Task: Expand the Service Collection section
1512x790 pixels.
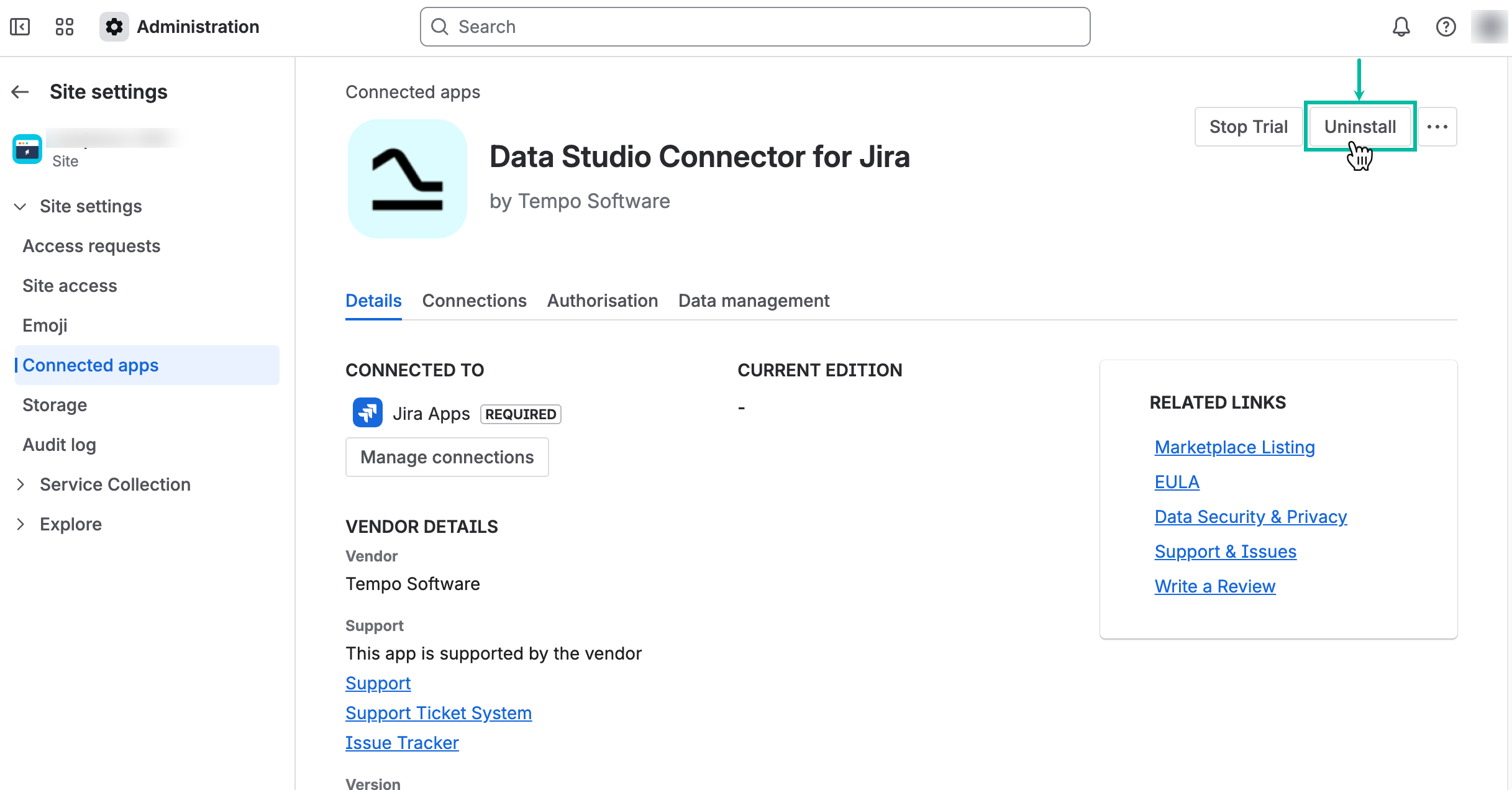Action: pyautogui.click(x=20, y=484)
